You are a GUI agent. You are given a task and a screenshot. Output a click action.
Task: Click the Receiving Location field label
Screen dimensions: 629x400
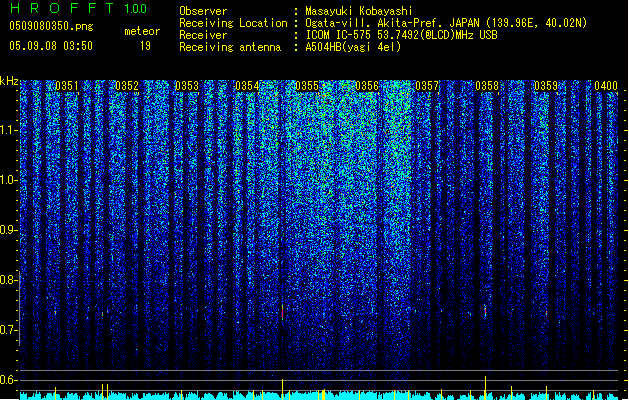coord(233,23)
